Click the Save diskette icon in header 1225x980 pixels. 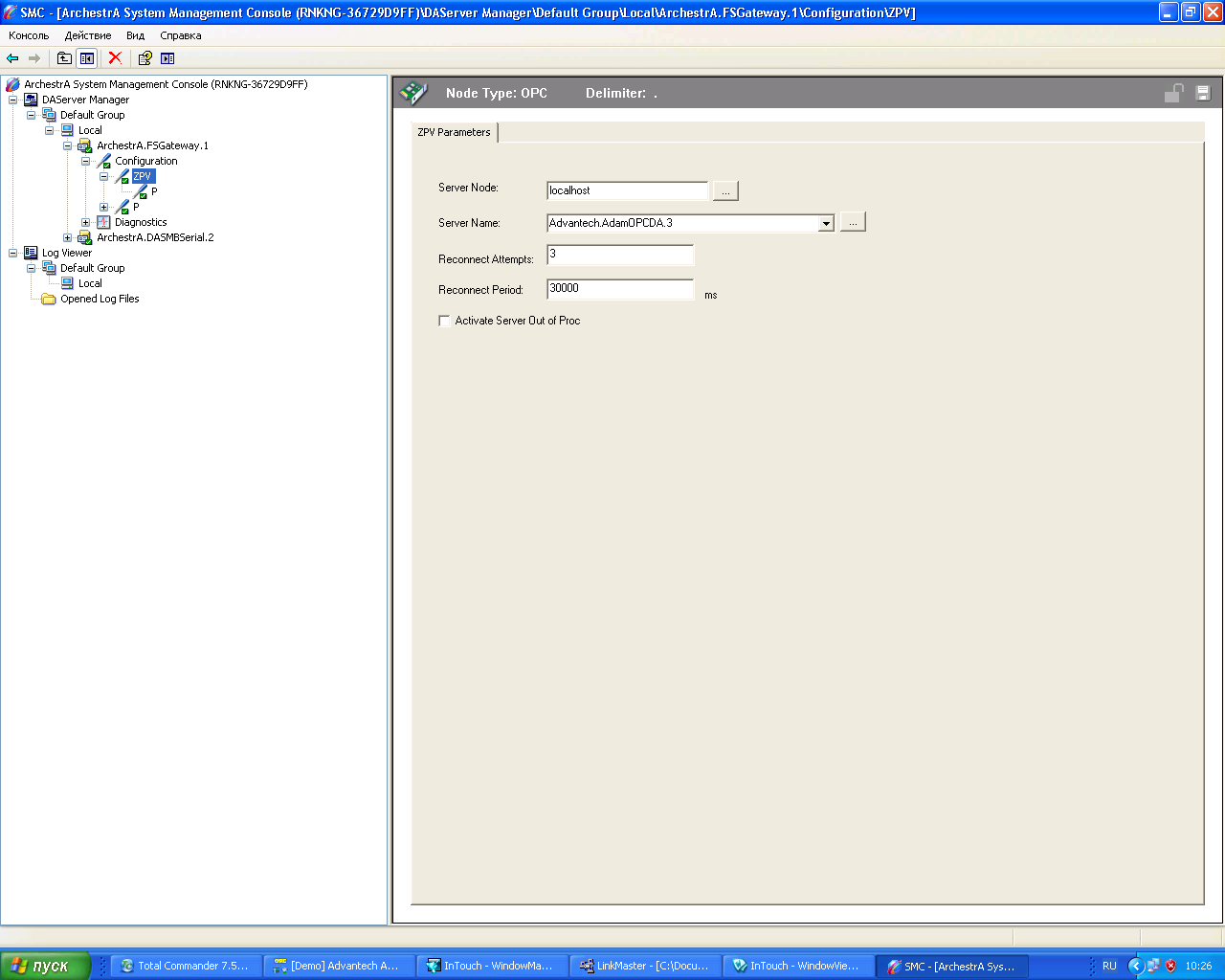[1203, 93]
